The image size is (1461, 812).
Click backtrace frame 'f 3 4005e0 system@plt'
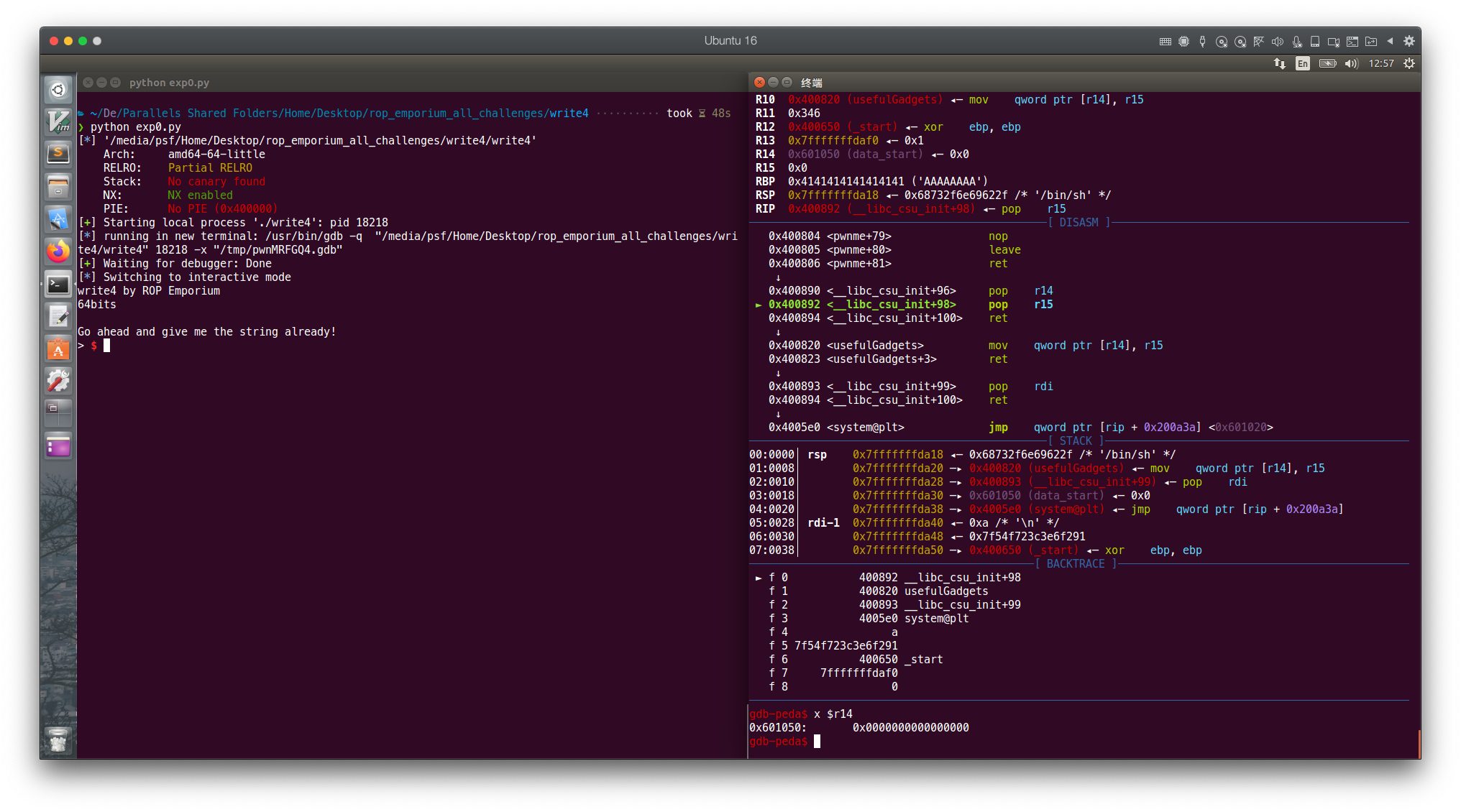click(869, 619)
